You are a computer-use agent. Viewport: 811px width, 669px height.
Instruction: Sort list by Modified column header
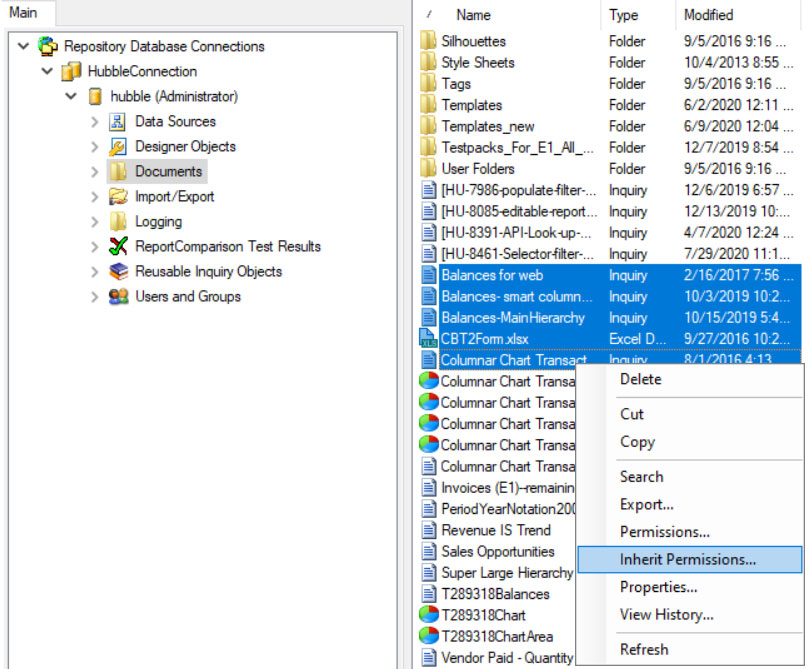coord(708,15)
